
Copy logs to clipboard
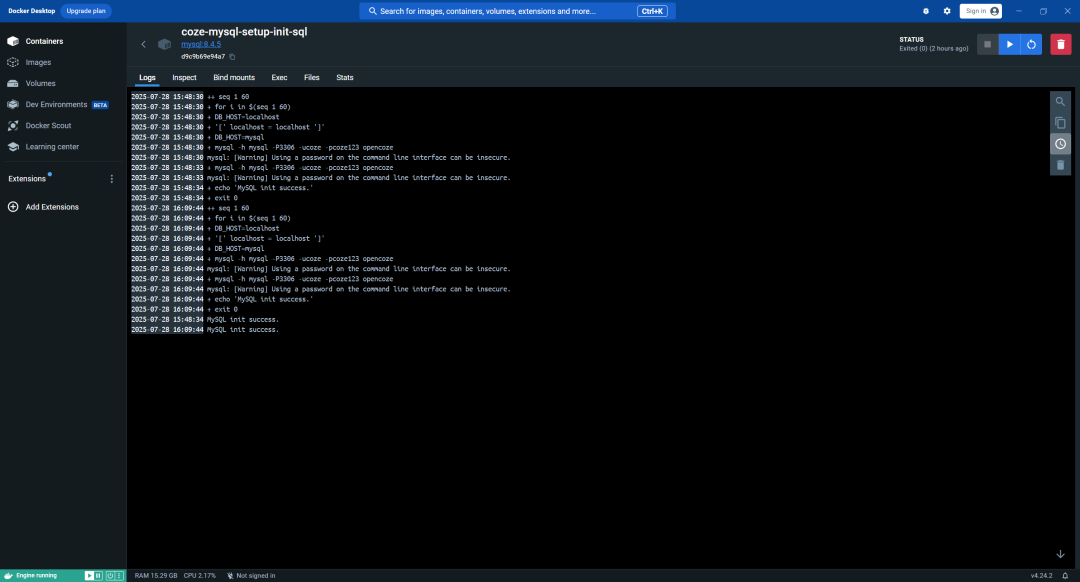1060,123
